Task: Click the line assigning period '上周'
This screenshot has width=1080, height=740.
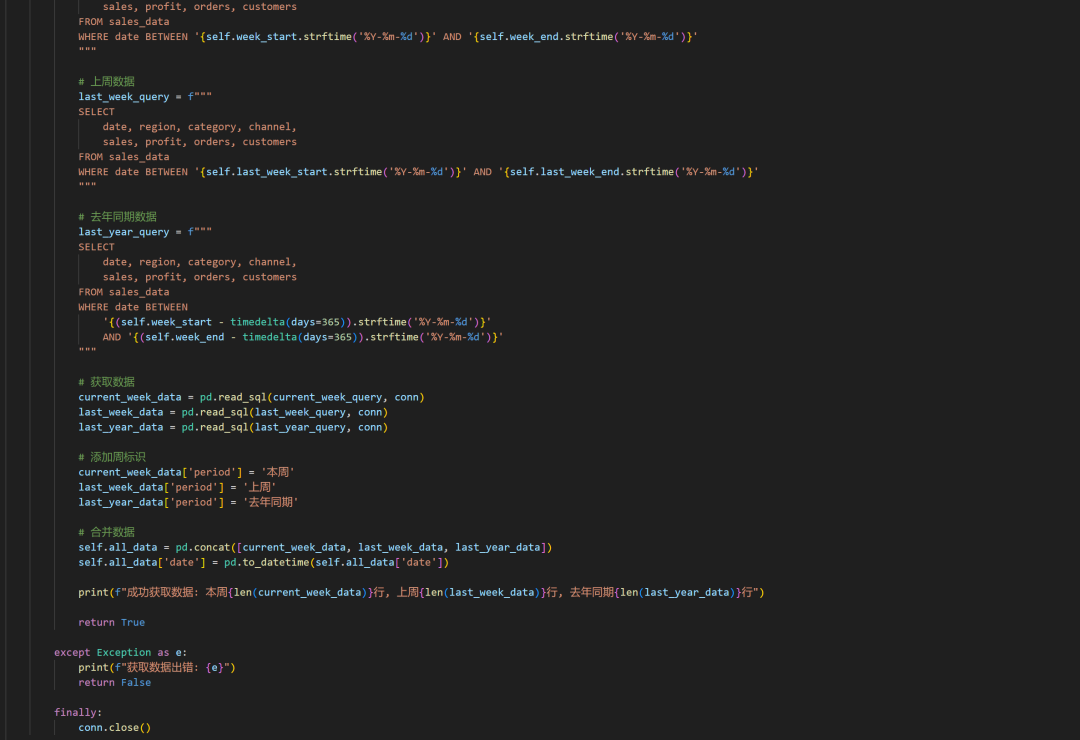Action: (177, 487)
